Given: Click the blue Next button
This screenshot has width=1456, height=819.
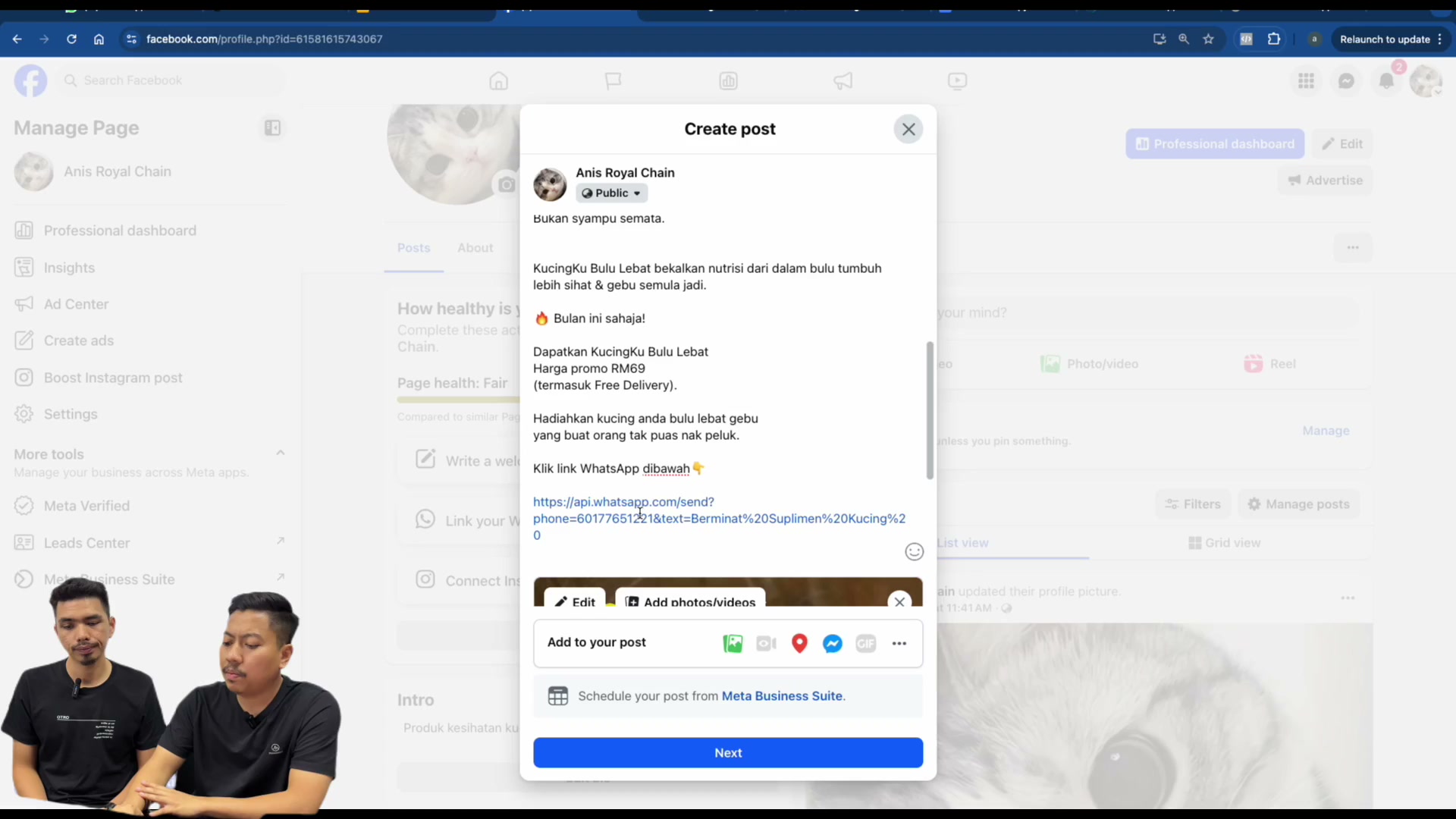Looking at the screenshot, I should [x=728, y=753].
